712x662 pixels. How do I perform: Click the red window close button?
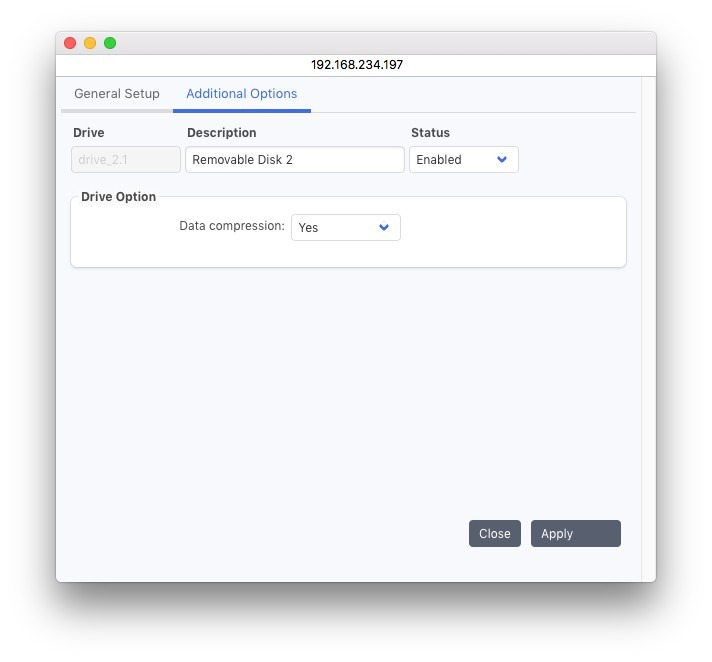point(70,43)
